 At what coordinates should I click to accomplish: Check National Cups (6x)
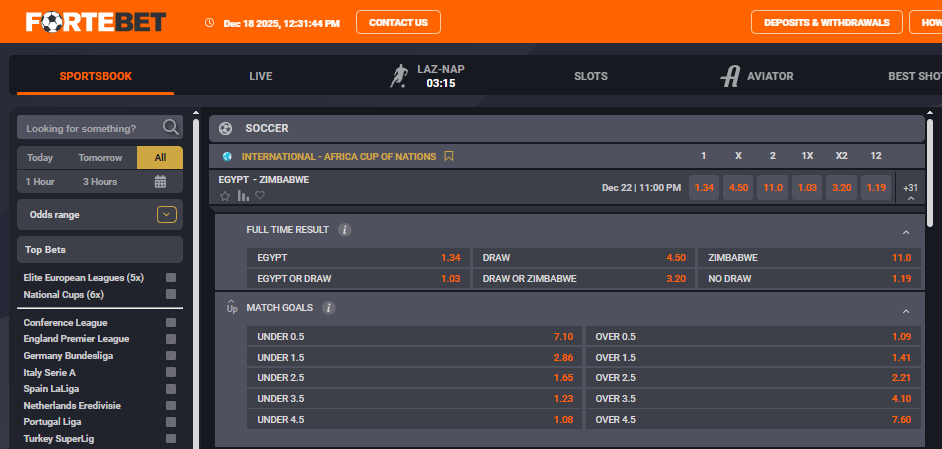(x=171, y=294)
